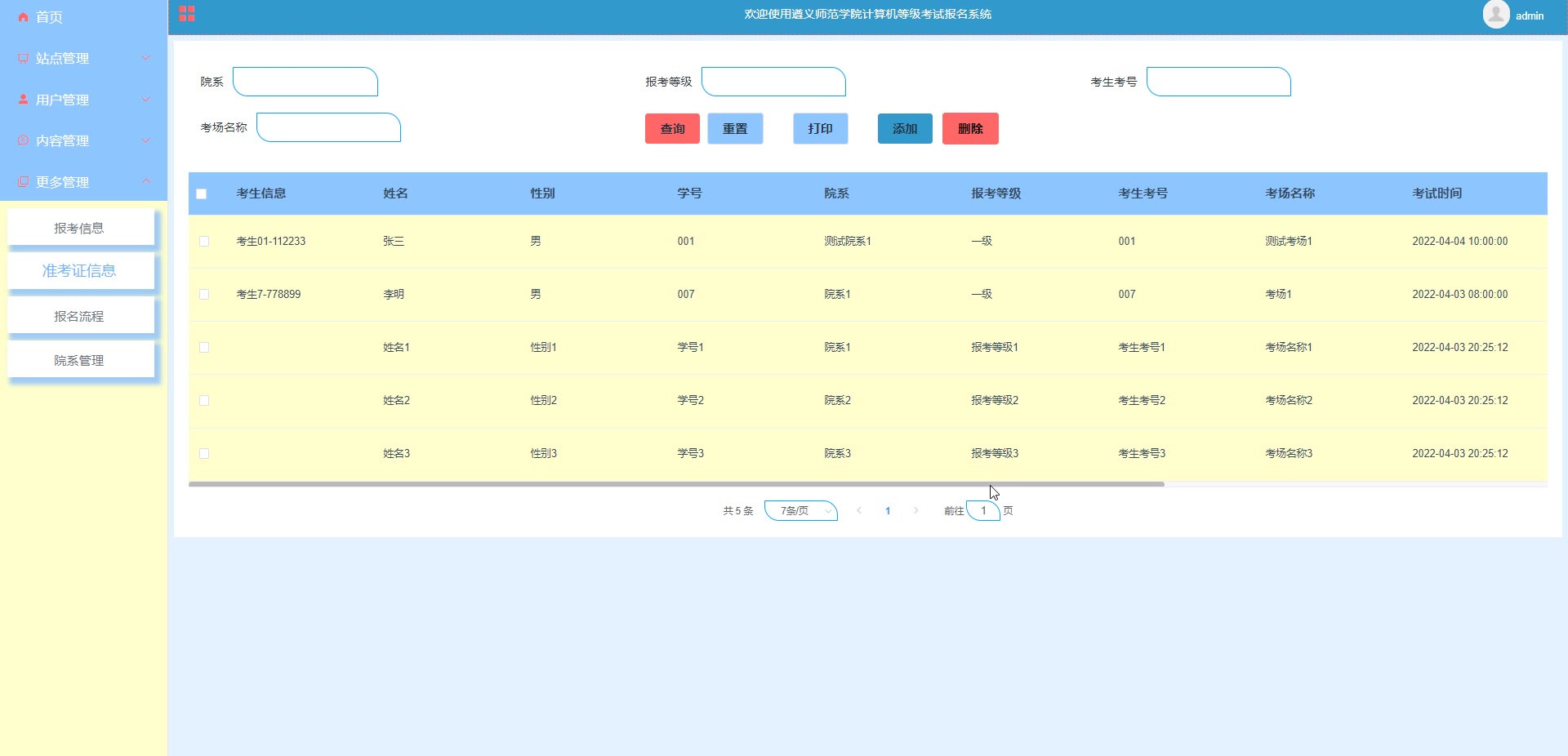Click the 内容管理 chat icon
Image resolution: width=1568 pixels, height=756 pixels.
pos(23,140)
